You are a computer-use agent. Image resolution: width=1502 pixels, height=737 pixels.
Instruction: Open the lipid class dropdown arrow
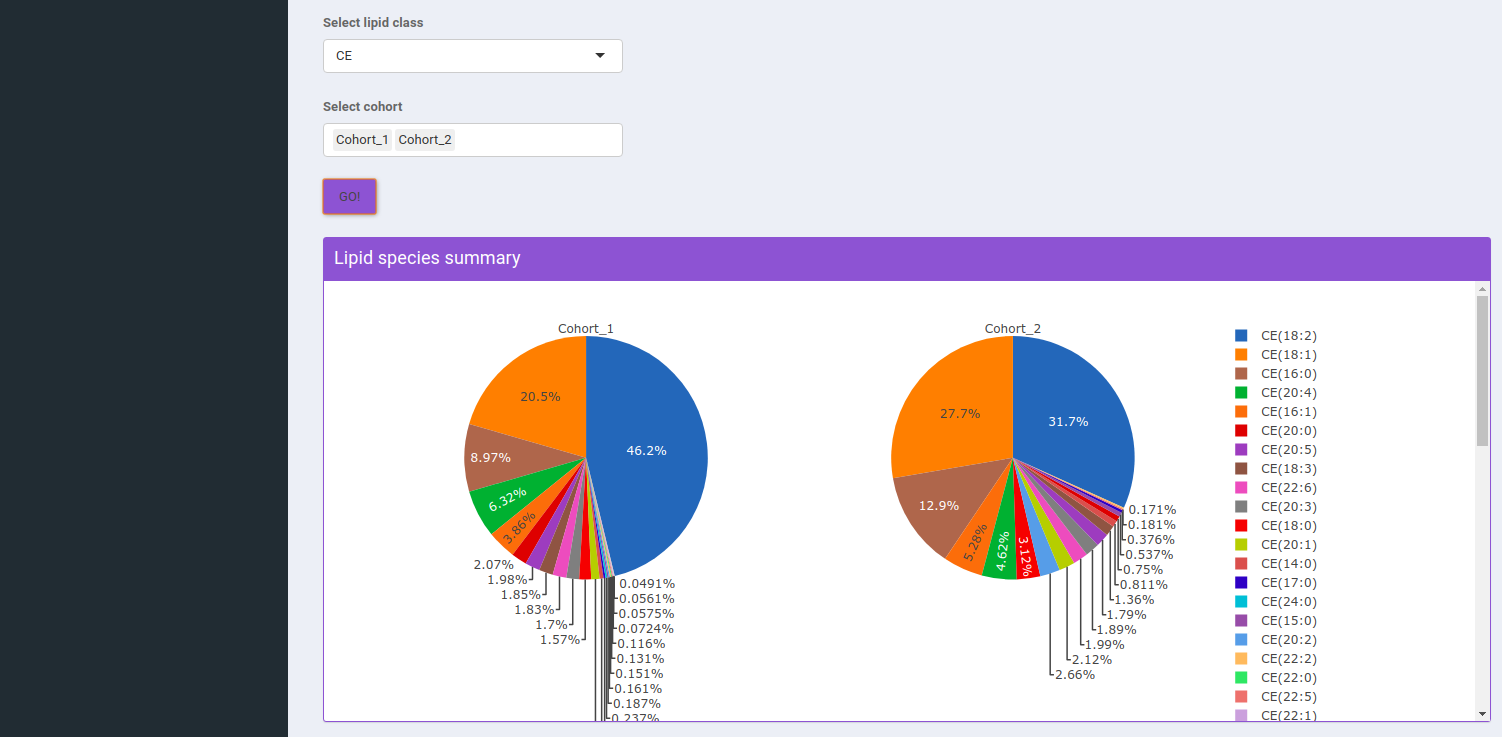coord(600,56)
